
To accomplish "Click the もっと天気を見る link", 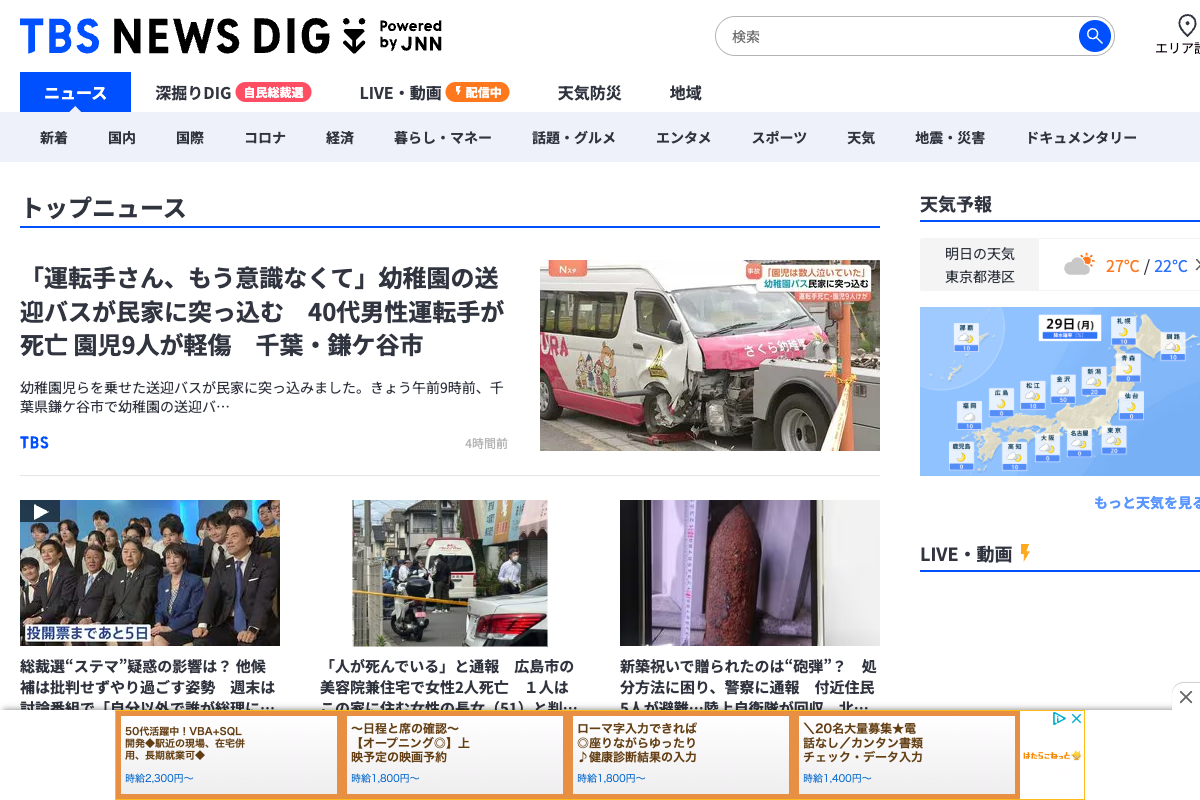I will click(1146, 502).
